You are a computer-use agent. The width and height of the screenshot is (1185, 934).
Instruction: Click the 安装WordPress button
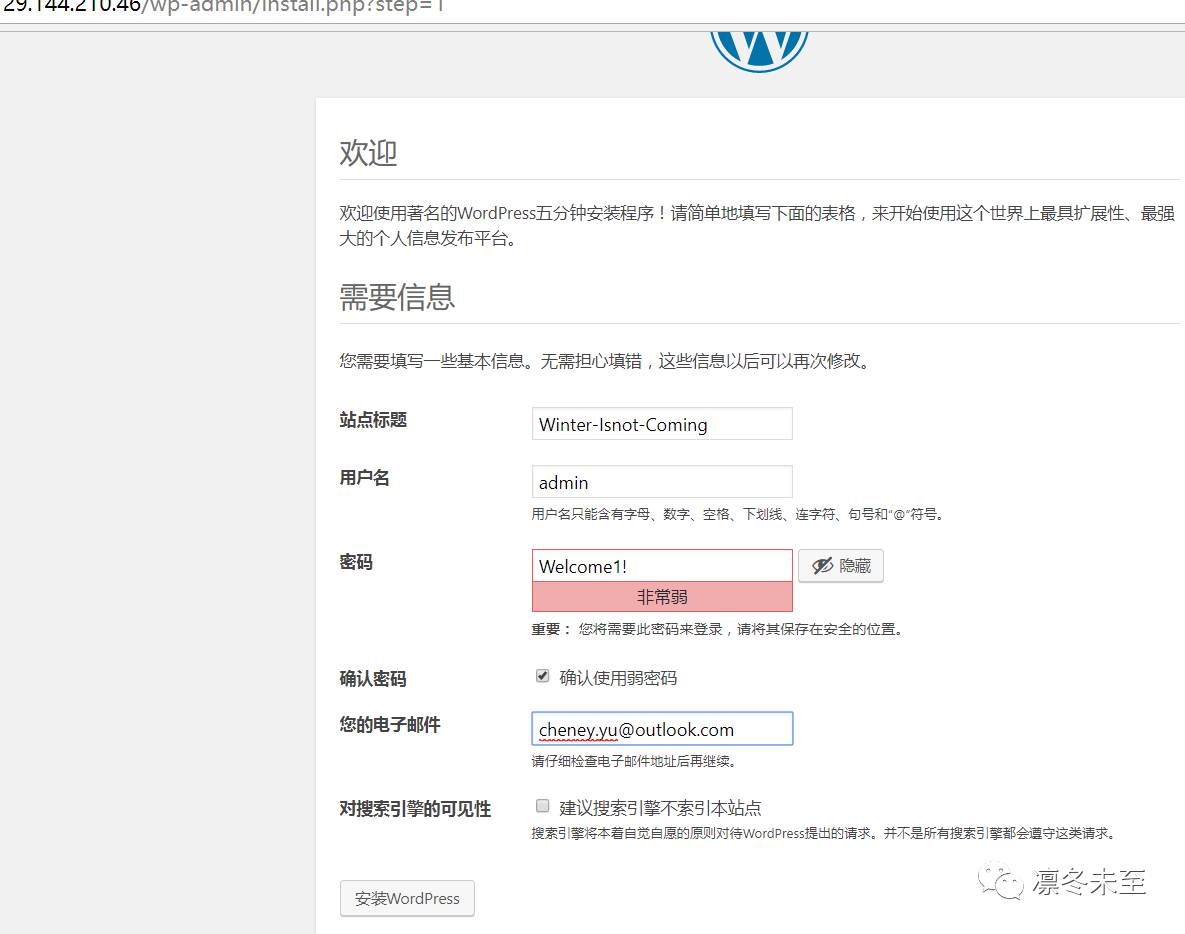click(407, 898)
